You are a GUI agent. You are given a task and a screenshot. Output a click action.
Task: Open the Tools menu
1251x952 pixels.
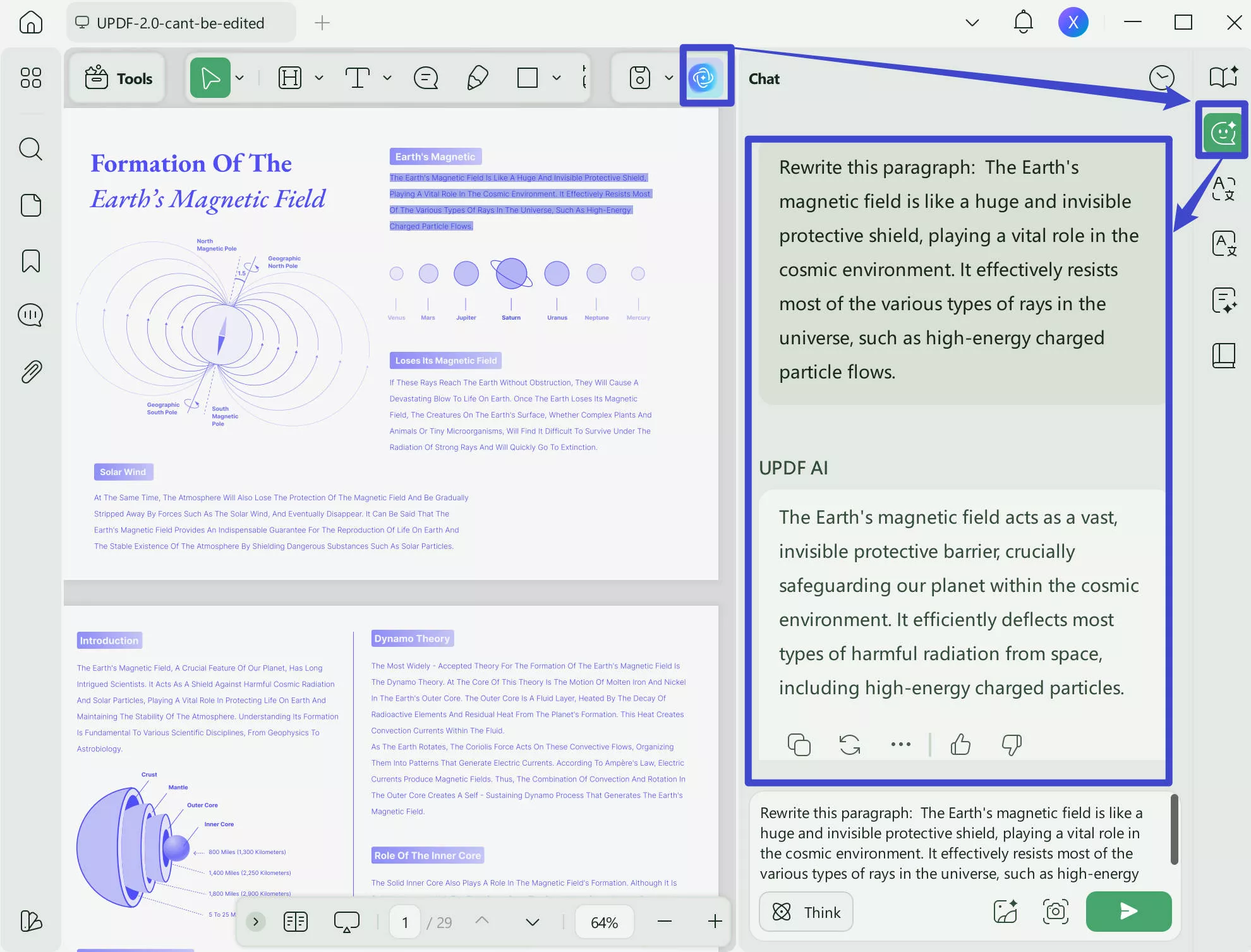(x=118, y=77)
